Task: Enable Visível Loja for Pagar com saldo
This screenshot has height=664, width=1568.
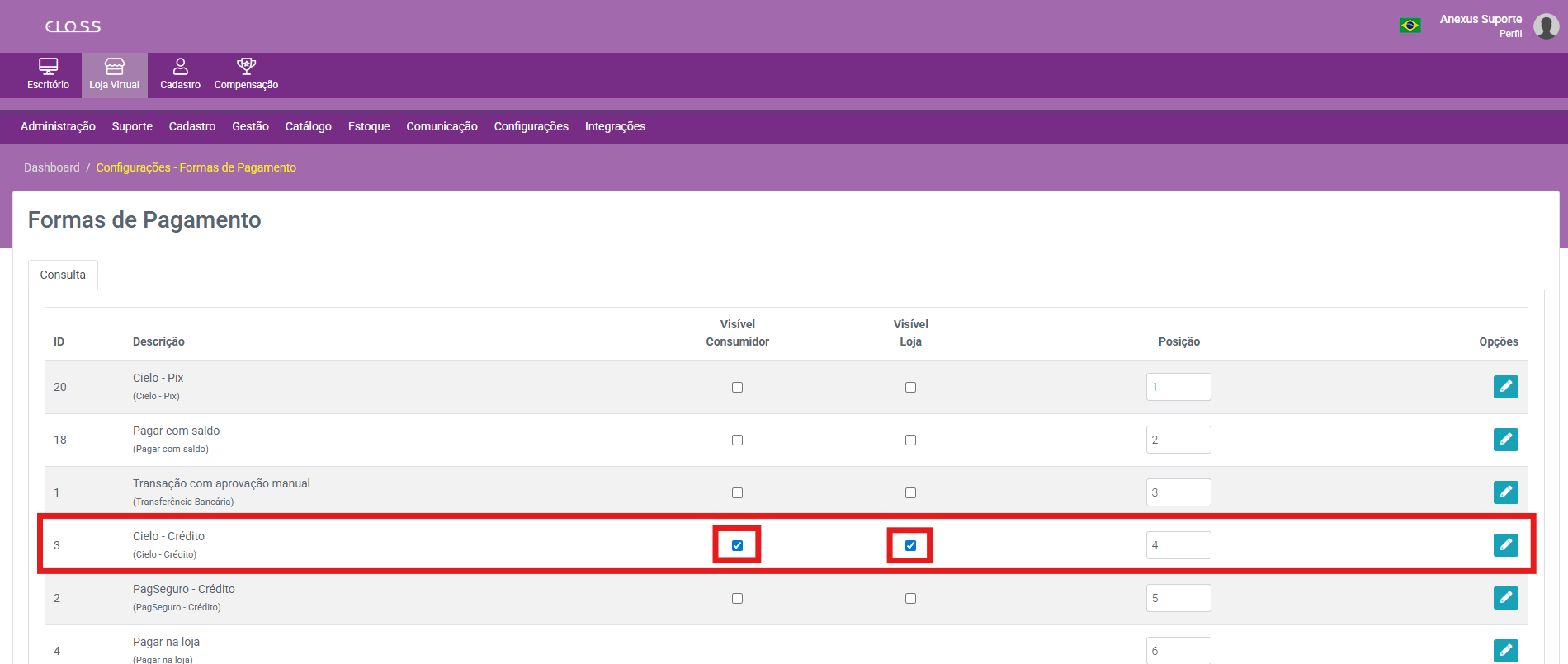Action: [x=910, y=440]
